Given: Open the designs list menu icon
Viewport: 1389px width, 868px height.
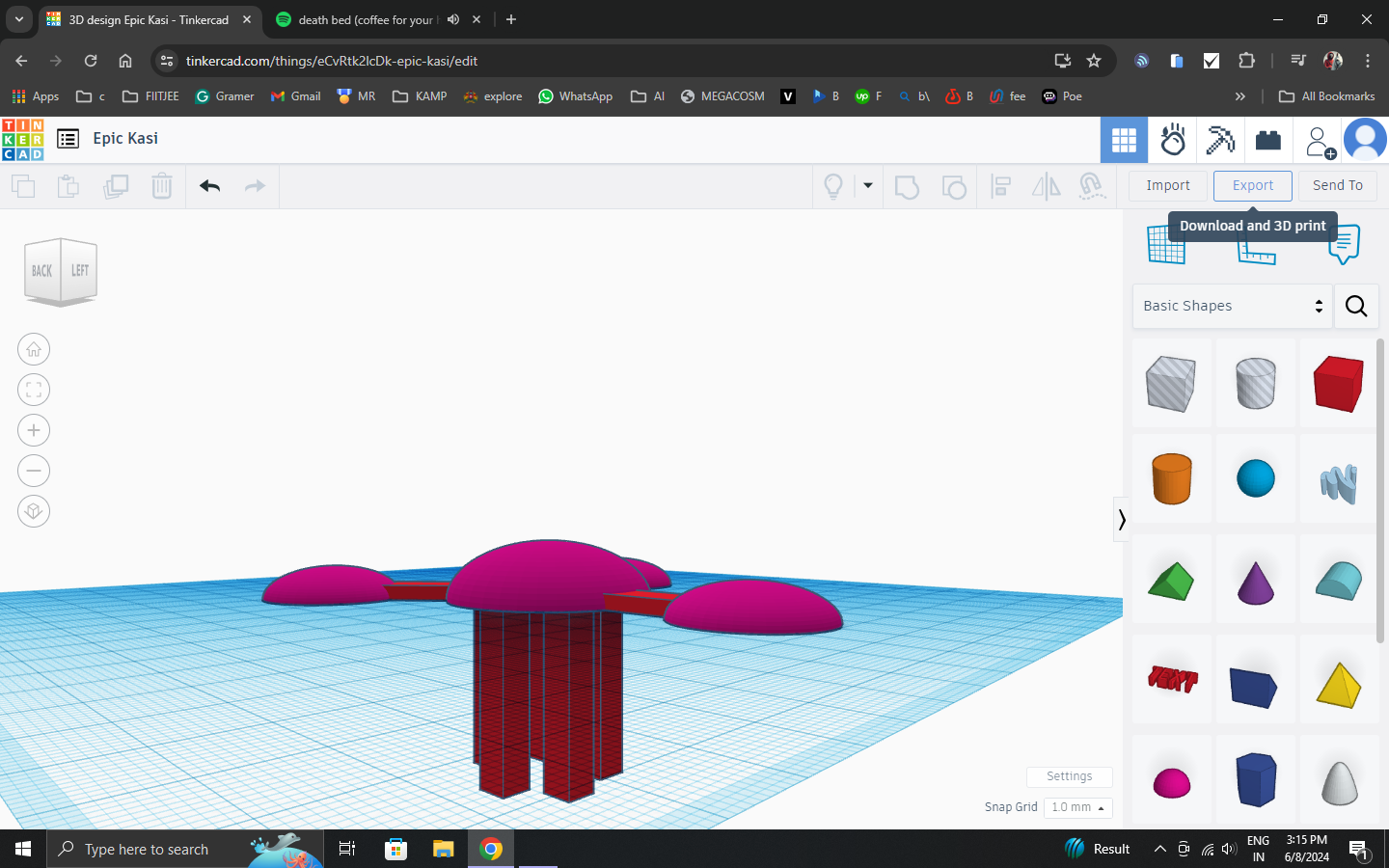Looking at the screenshot, I should pyautogui.click(x=68, y=139).
